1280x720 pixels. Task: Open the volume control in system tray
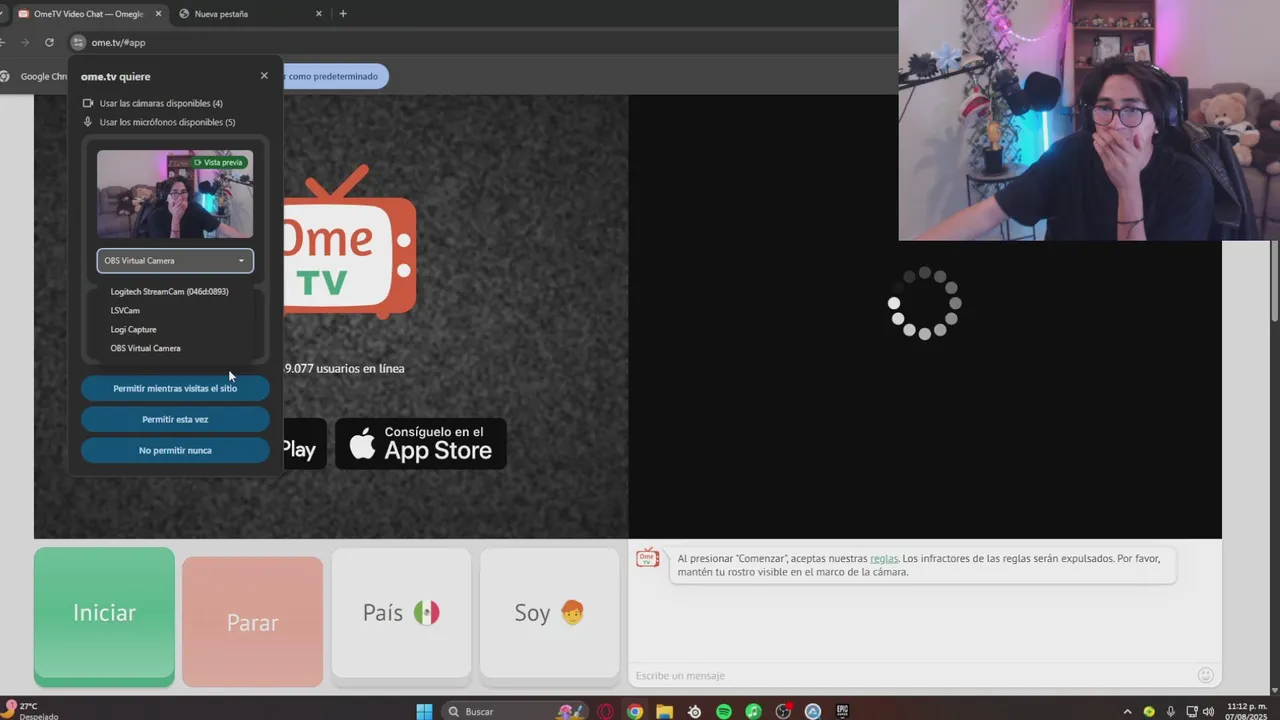pyautogui.click(x=1208, y=711)
